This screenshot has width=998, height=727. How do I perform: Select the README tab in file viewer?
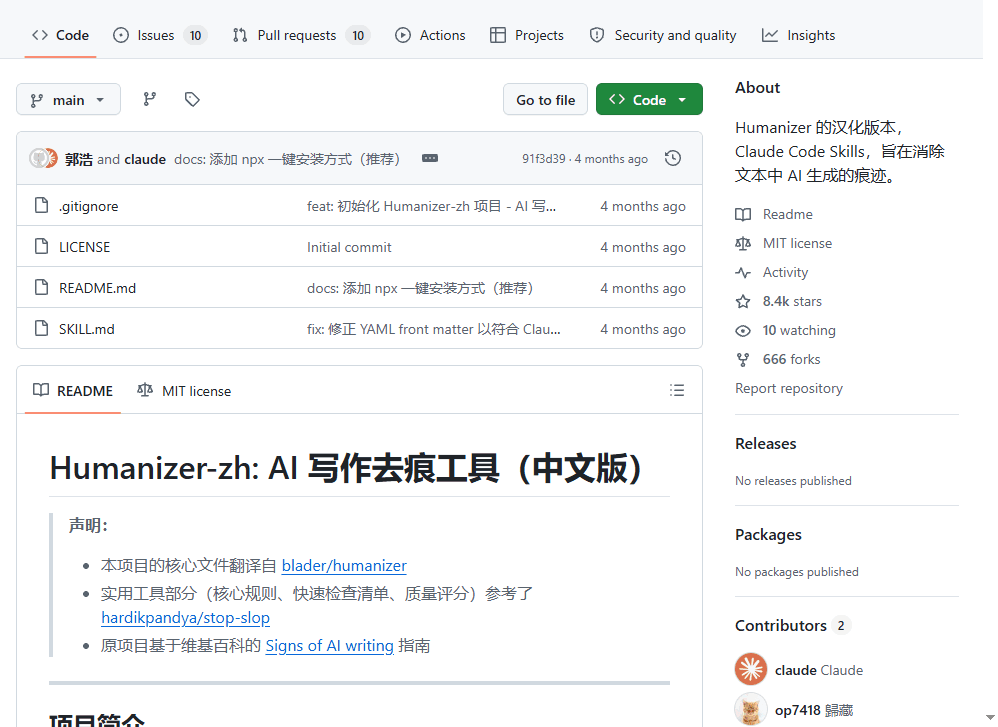[x=73, y=391]
